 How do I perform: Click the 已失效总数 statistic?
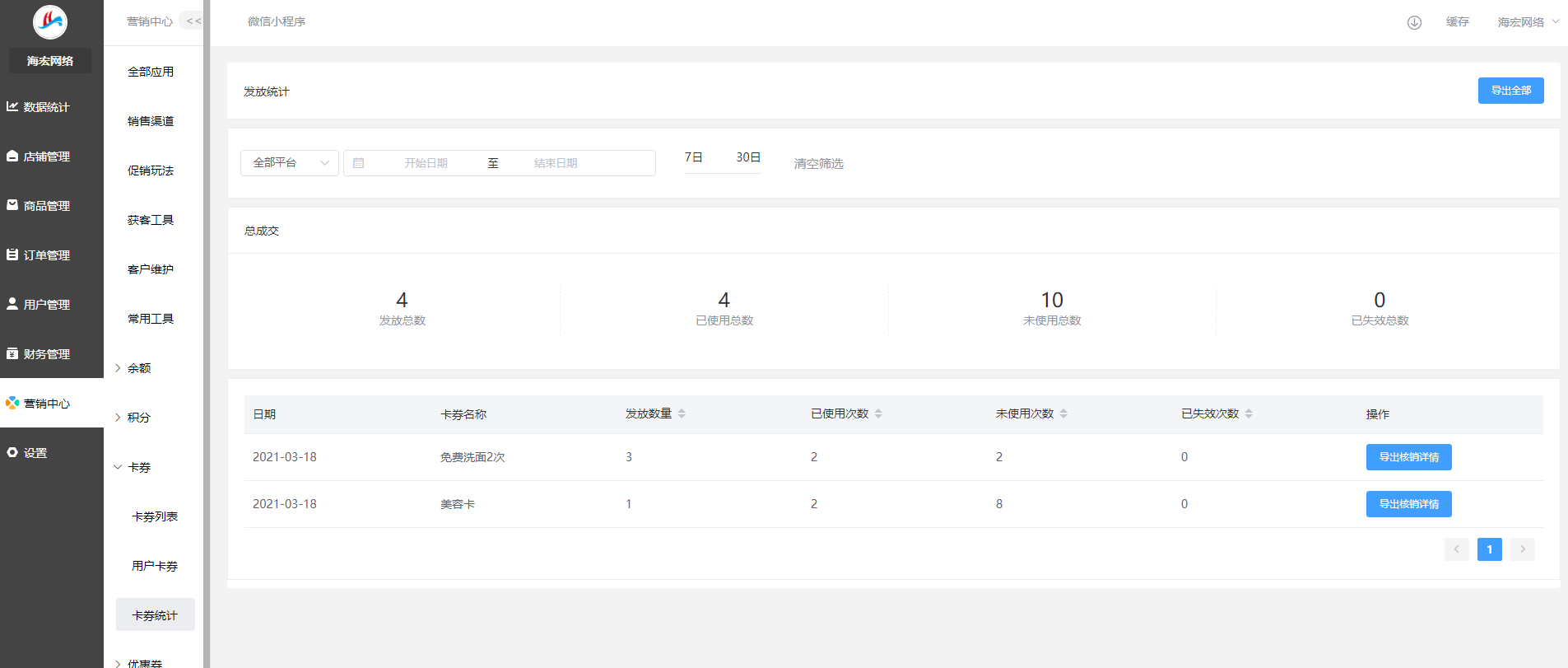click(x=1380, y=308)
